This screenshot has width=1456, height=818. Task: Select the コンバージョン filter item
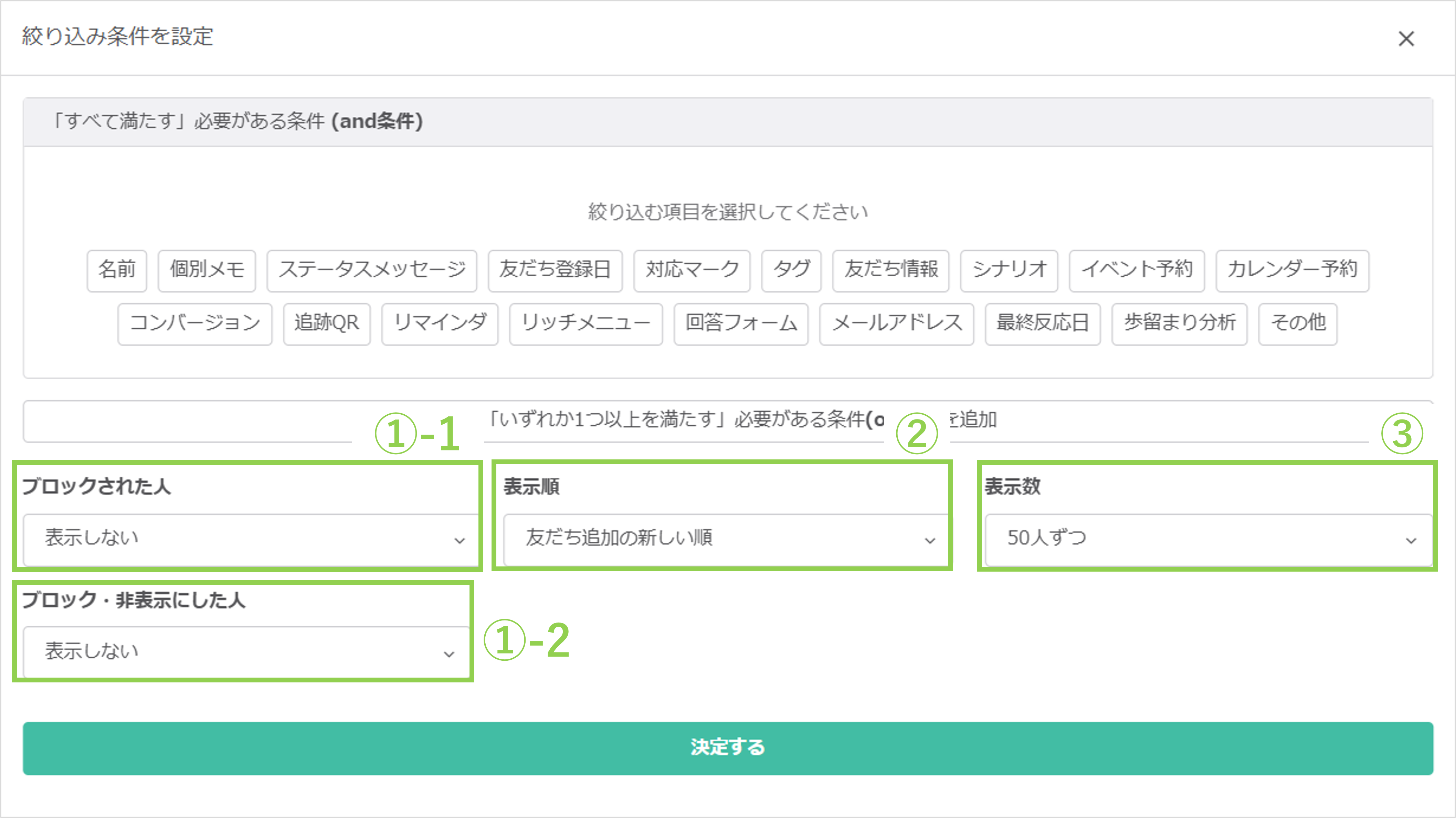point(195,323)
